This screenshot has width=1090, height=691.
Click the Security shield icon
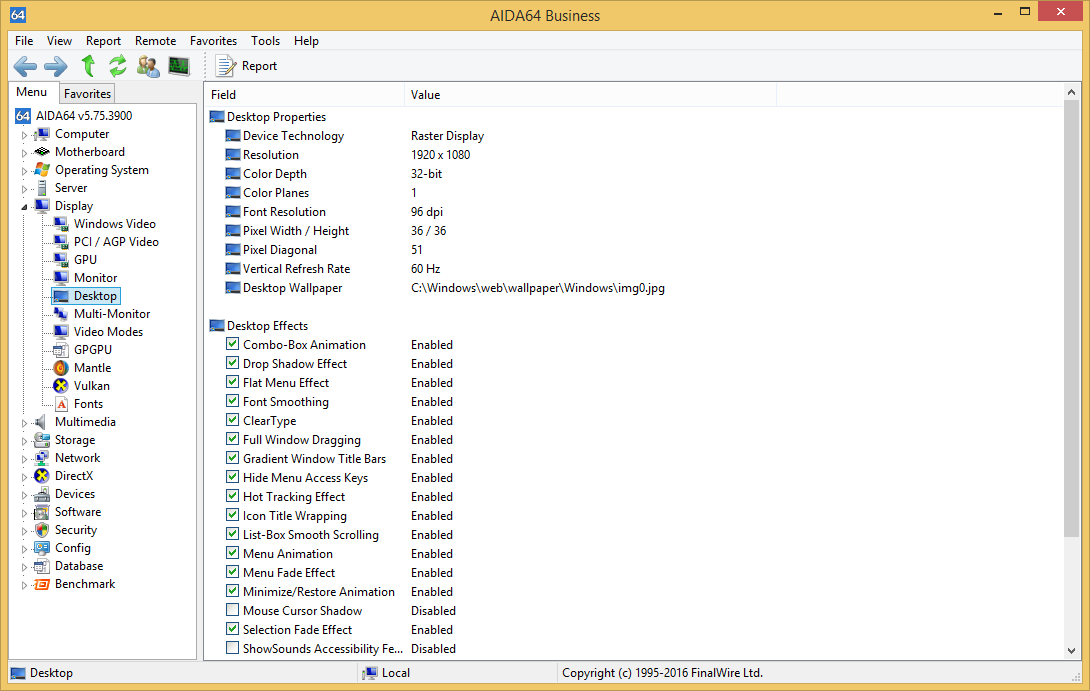pyautogui.click(x=42, y=530)
